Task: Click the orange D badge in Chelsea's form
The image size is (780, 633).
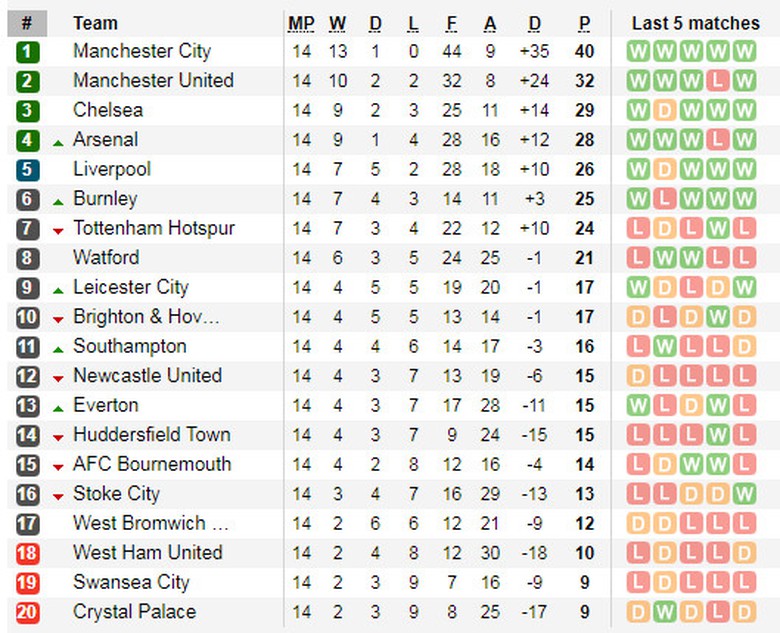Action: tap(664, 111)
